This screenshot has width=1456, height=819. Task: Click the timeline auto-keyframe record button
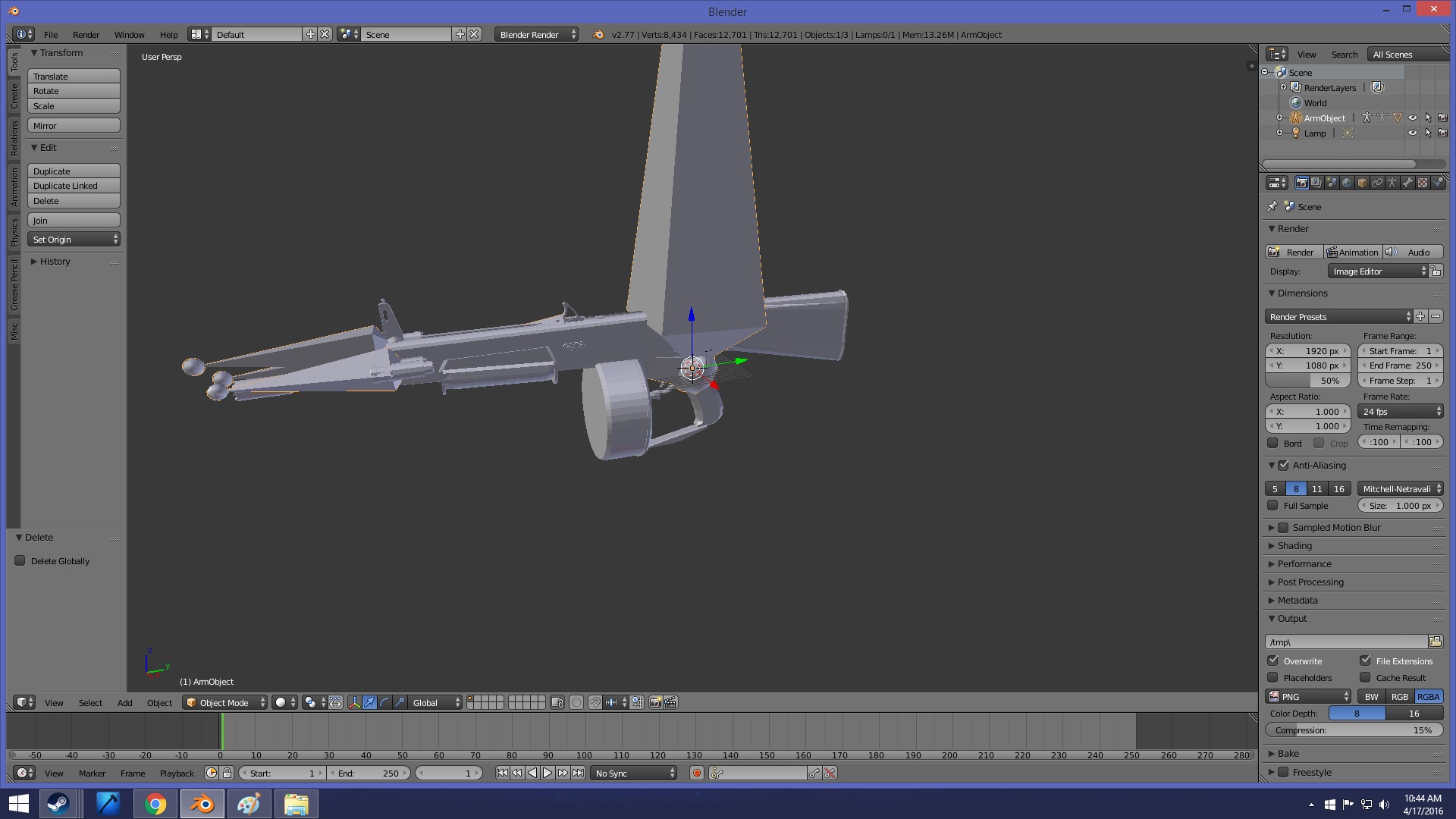coord(696,773)
